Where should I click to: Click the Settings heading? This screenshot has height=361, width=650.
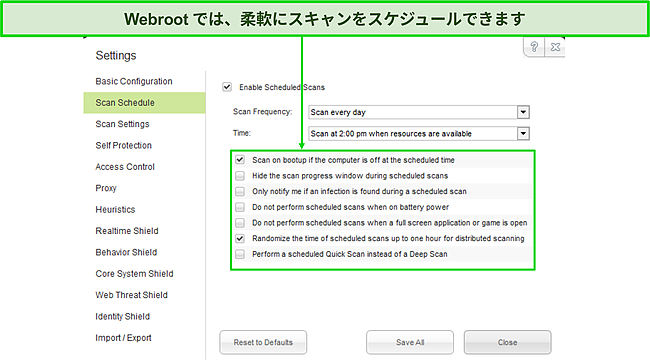click(x=116, y=56)
